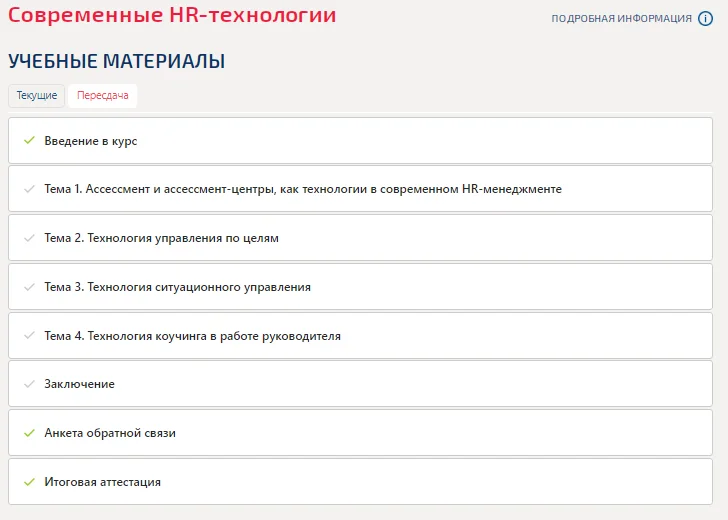
Task: Open the Заключение section
Action: click(360, 384)
